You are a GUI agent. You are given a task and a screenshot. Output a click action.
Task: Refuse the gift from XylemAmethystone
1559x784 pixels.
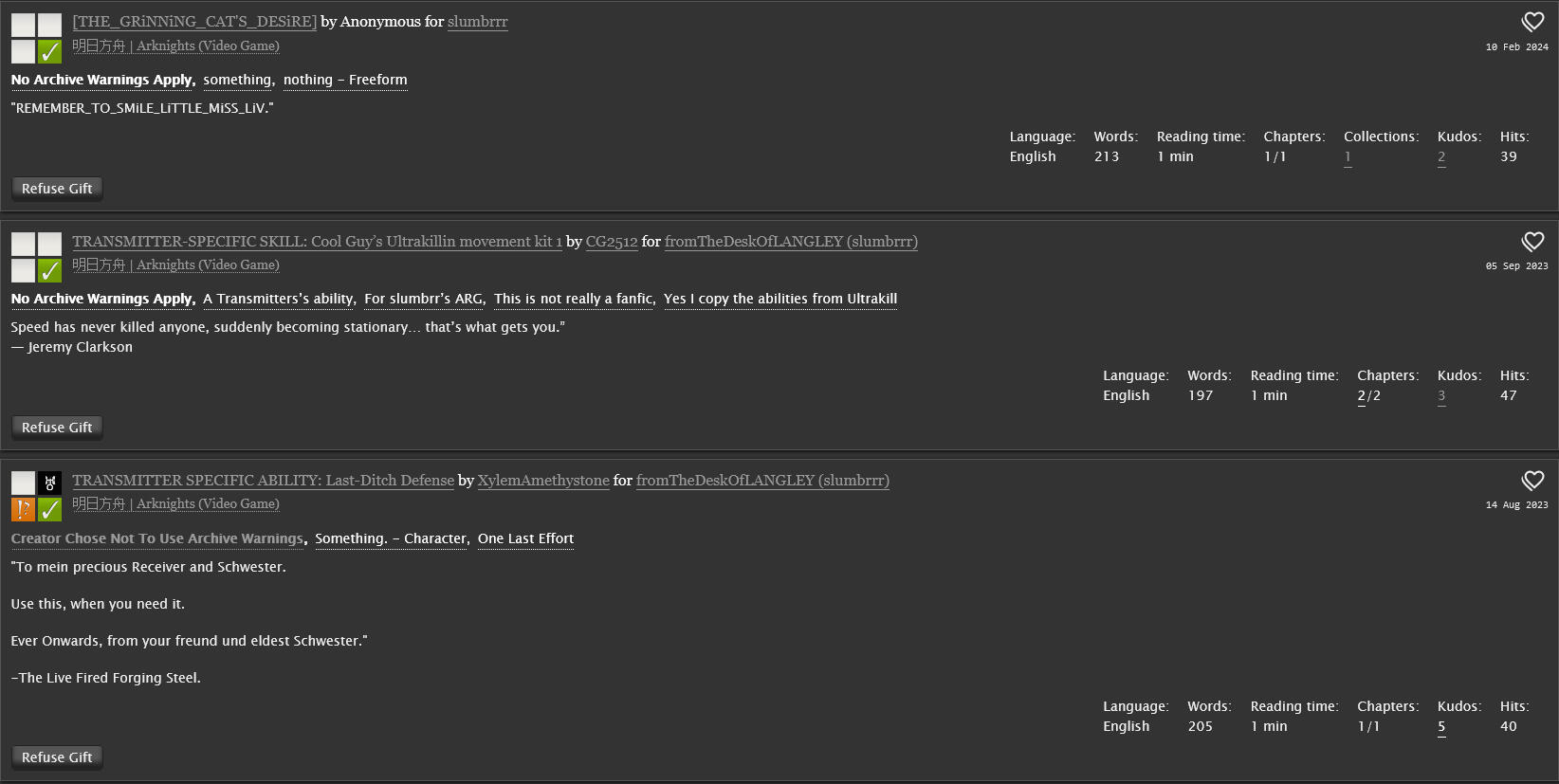pyautogui.click(x=57, y=757)
